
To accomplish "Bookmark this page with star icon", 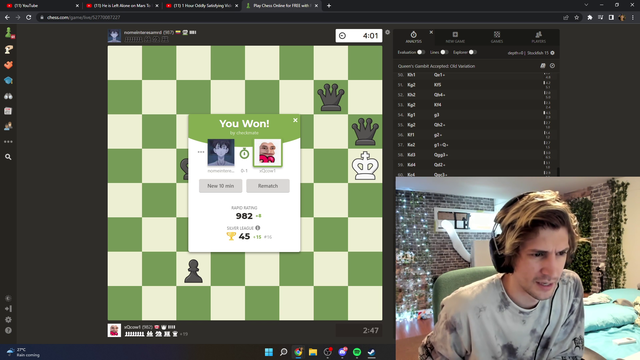I will coord(576,18).
